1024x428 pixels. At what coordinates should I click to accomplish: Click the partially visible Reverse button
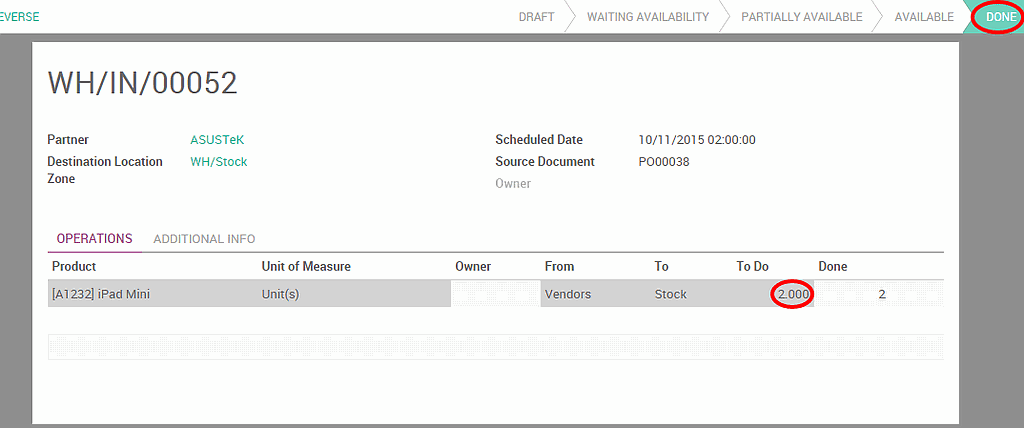pos(18,17)
